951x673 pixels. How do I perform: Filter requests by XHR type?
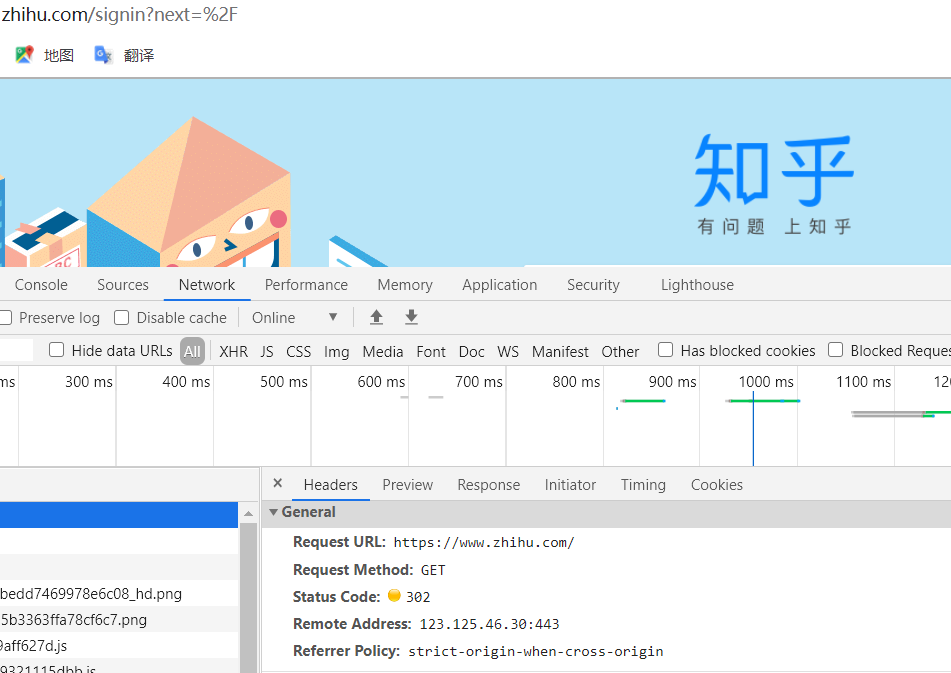(233, 351)
